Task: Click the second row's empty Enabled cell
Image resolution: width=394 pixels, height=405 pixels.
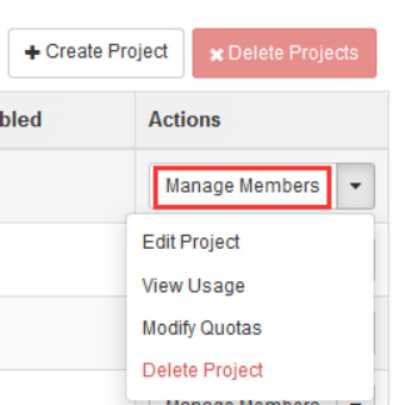Action: point(63,259)
